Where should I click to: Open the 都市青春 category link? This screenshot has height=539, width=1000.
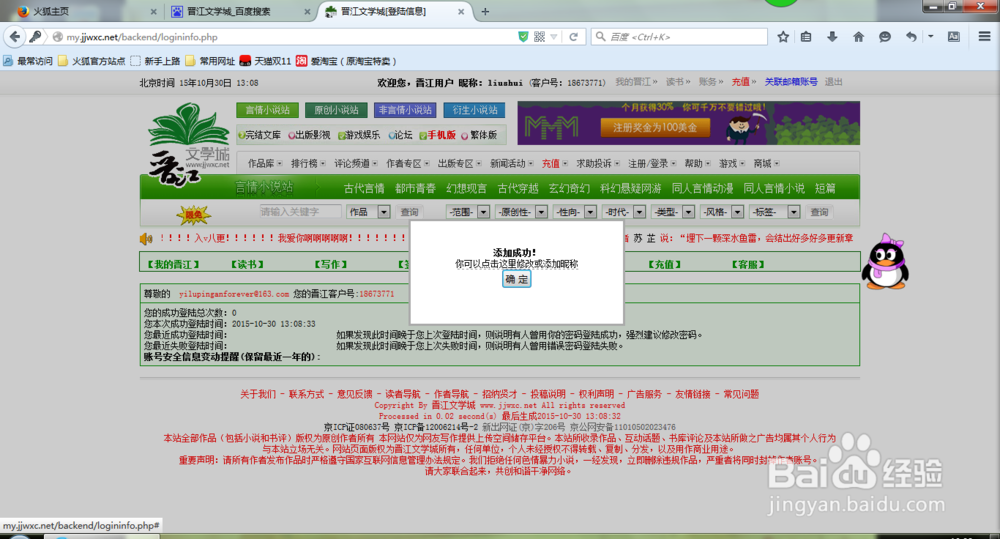(x=415, y=188)
